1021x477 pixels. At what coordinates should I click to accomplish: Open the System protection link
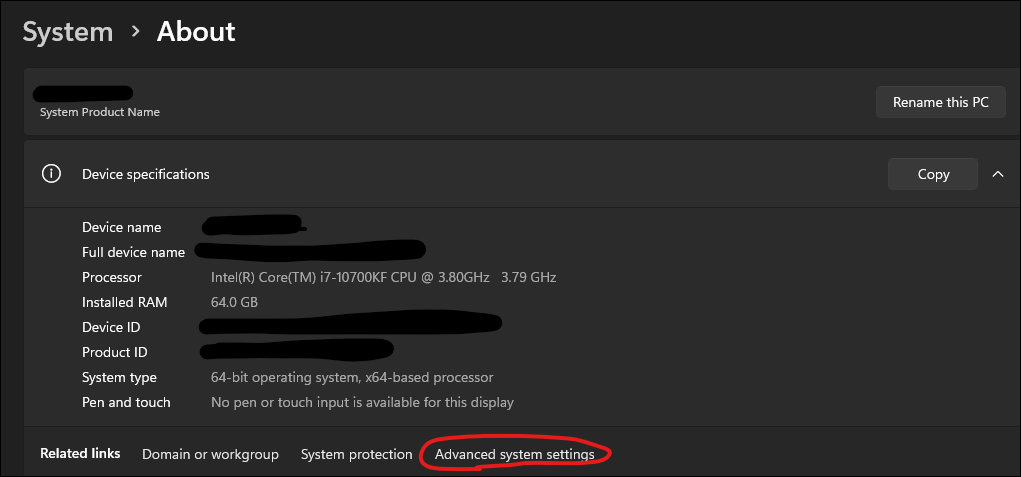(357, 454)
